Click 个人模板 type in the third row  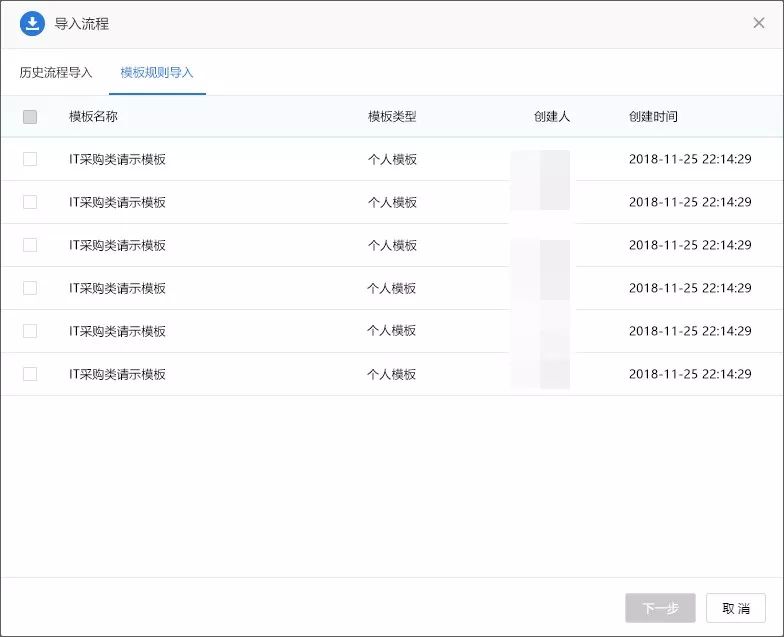392,245
